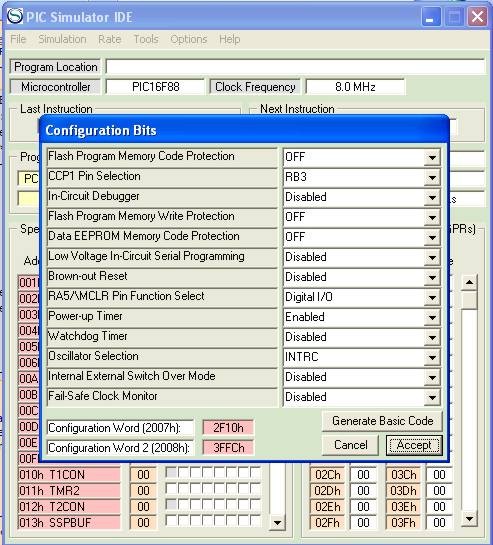Expand RA5/MCLR Pin Function Select dropdown
The height and width of the screenshot is (545, 493).
pyautogui.click(x=432, y=298)
